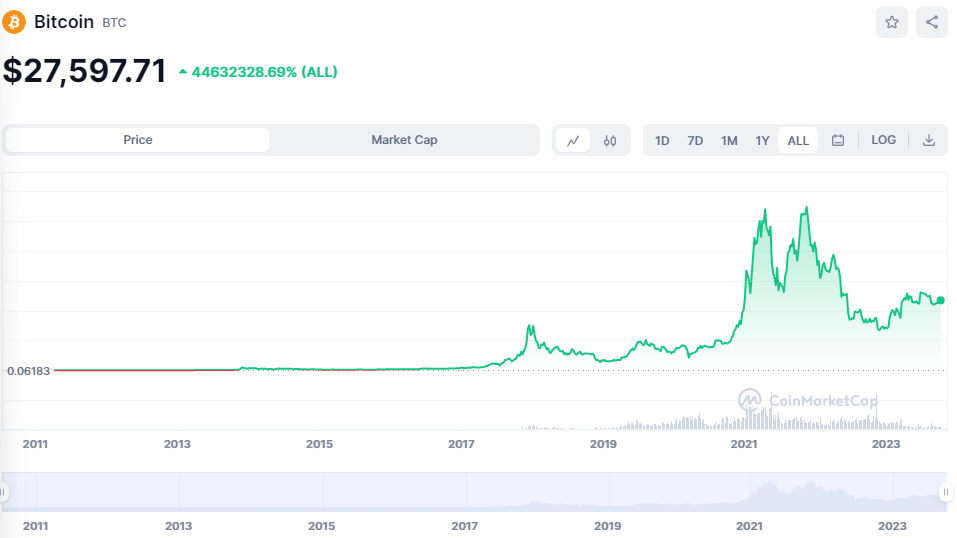Viewport: 957px width, 538px height.
Task: Choose the 7D time range
Action: tap(695, 140)
